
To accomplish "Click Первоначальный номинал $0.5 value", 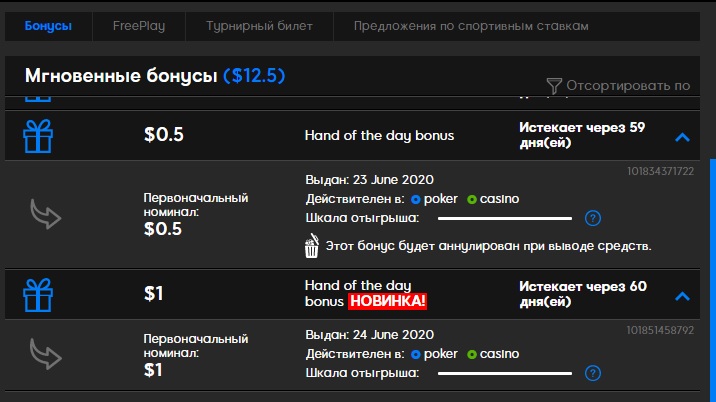I will 163,229.
